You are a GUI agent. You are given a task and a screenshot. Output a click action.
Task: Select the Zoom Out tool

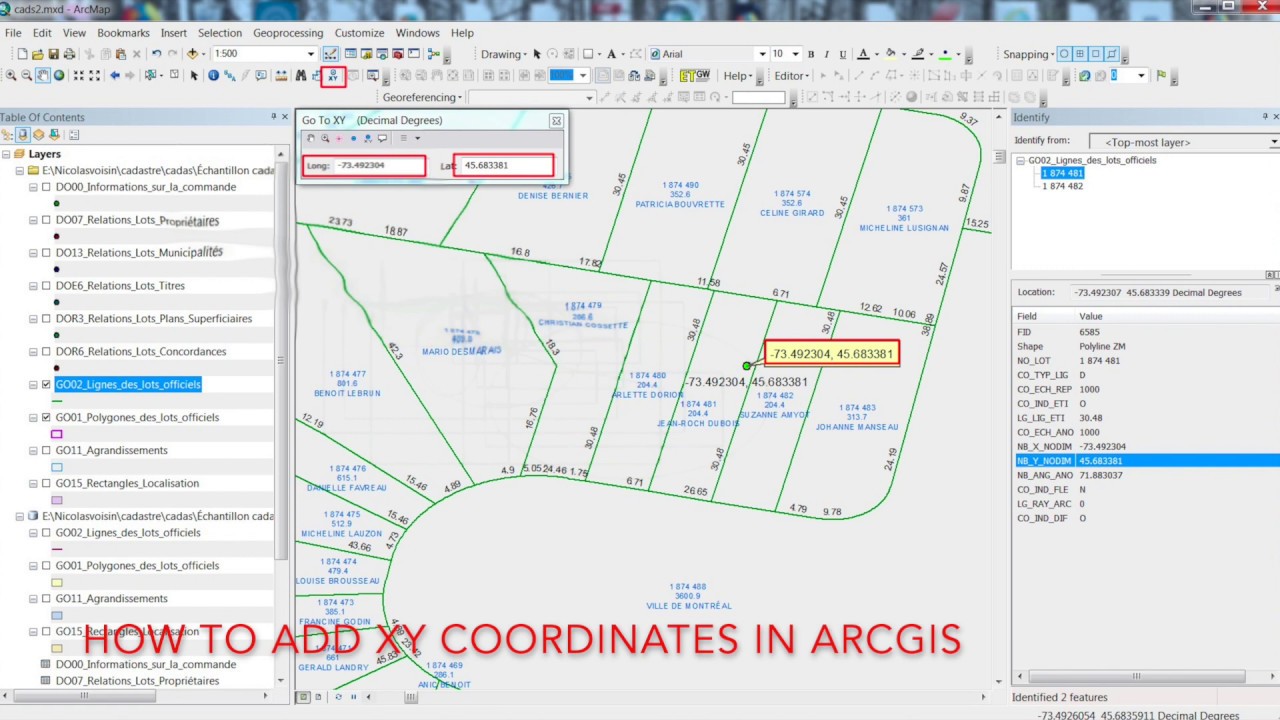point(27,76)
